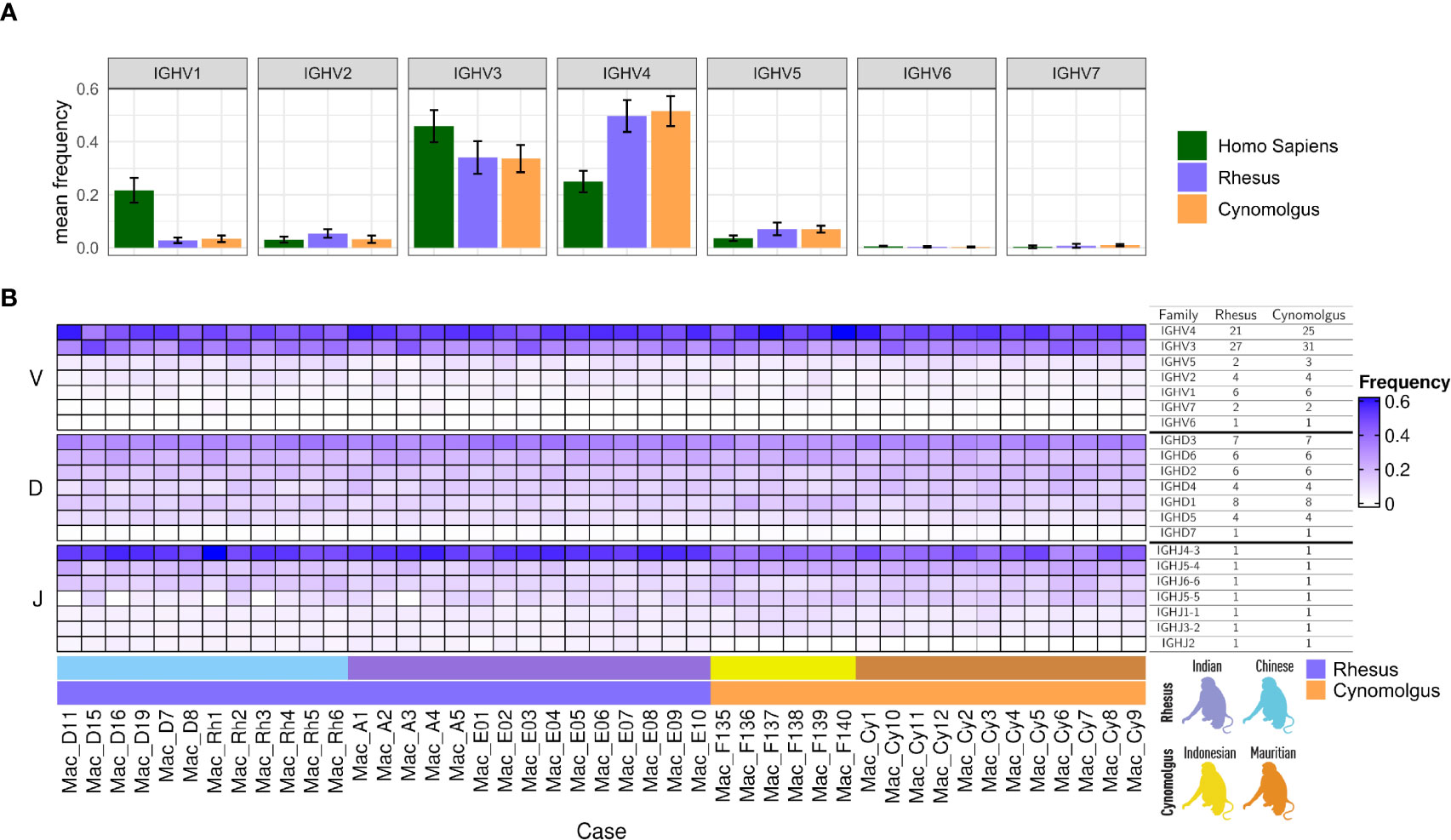Image resolution: width=1451 pixels, height=840 pixels.
Task: Click the Homo Sapiens bar in IGHV1 panel
Action: tap(134, 219)
